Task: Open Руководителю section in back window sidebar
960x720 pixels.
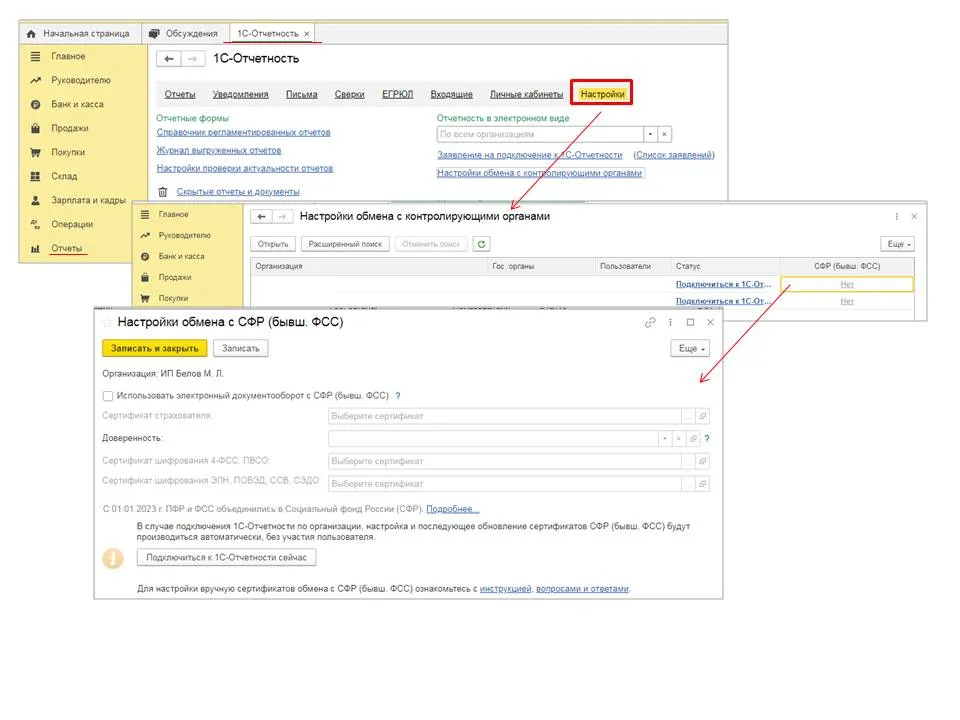Action: [x=81, y=80]
